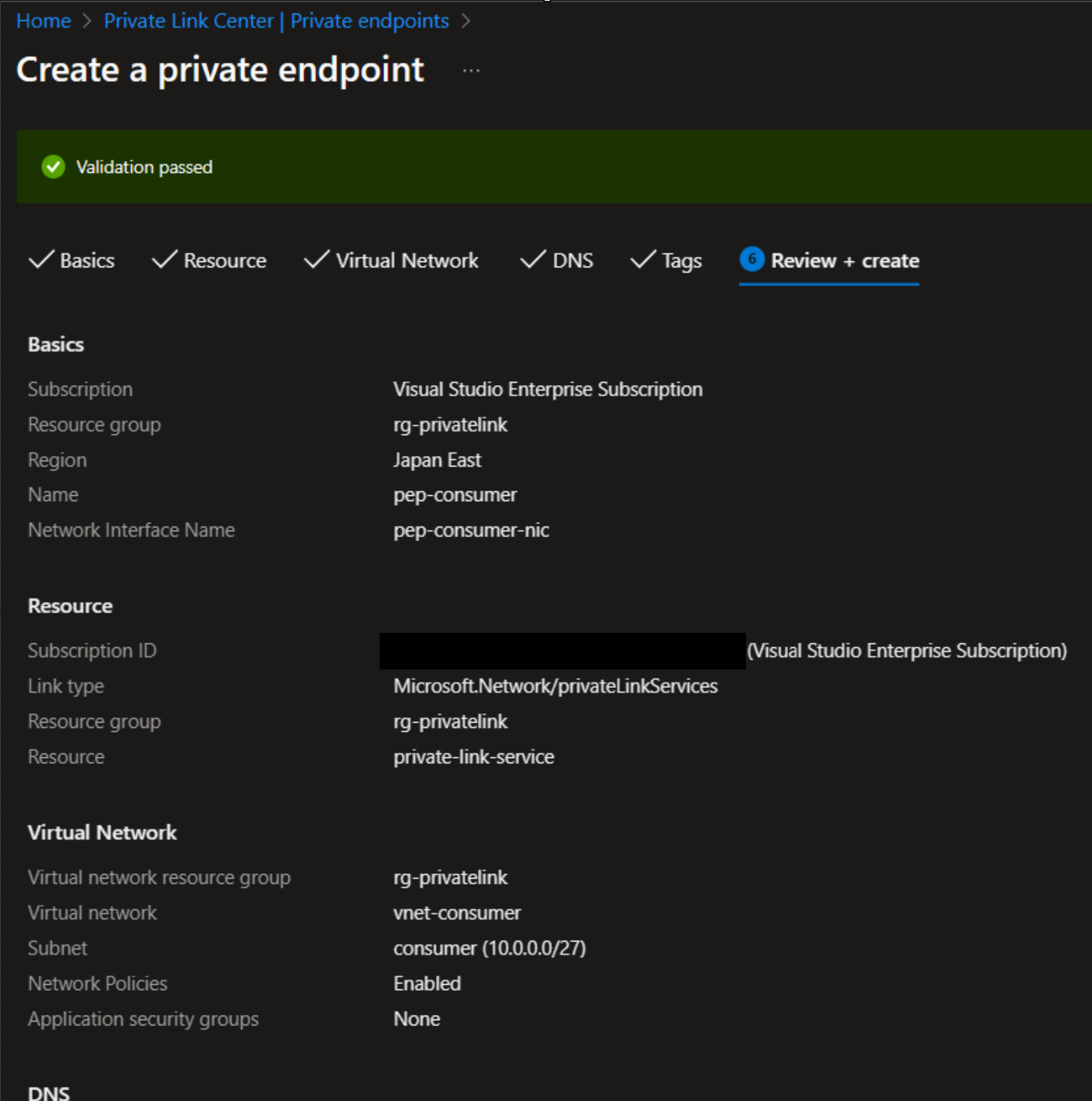The width and height of the screenshot is (1092, 1101).
Task: Open the DNS tab
Action: 572,260
